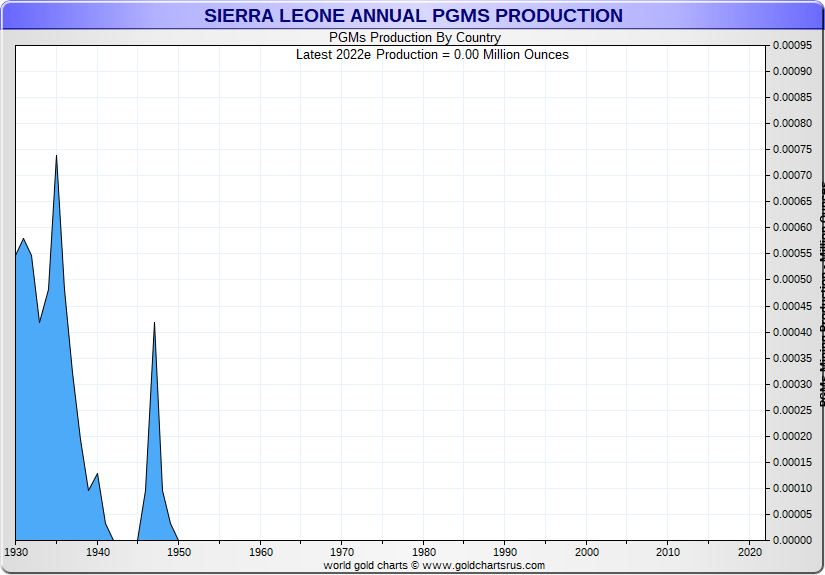Select the 0.00025 y-axis value label
This screenshot has height=575, width=825.
point(792,410)
